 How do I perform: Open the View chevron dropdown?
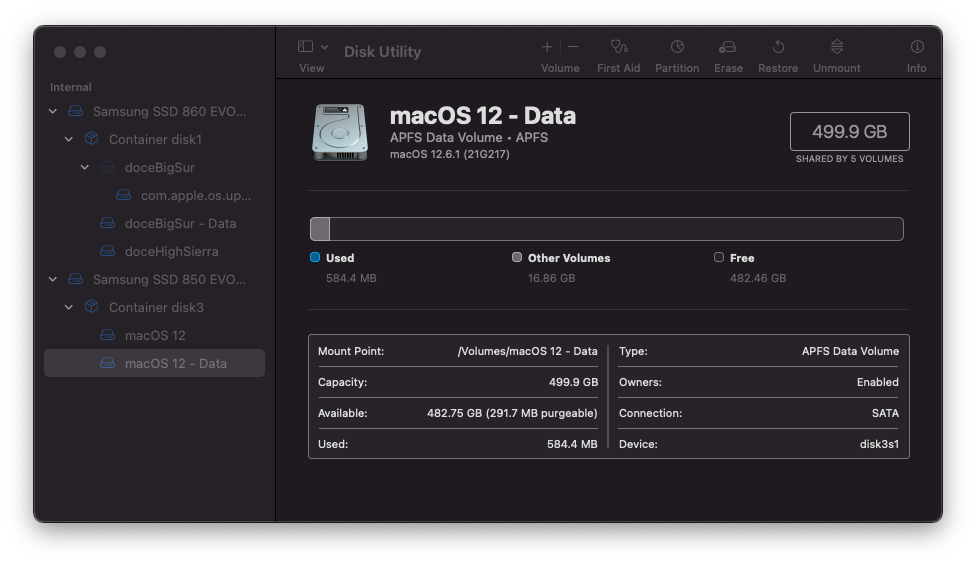(x=324, y=47)
